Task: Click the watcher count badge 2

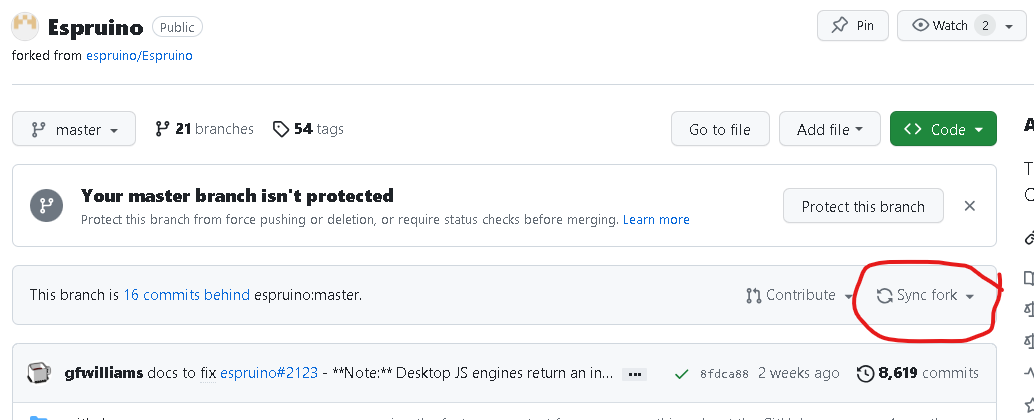Action: (985, 26)
